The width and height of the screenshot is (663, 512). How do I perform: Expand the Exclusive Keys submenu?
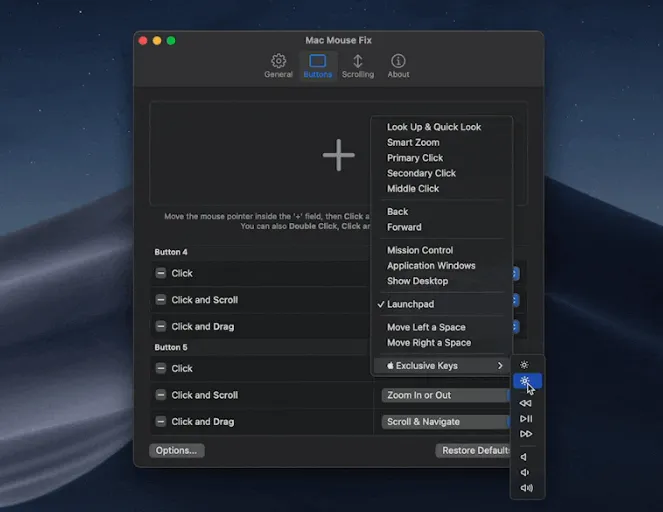tap(442, 366)
